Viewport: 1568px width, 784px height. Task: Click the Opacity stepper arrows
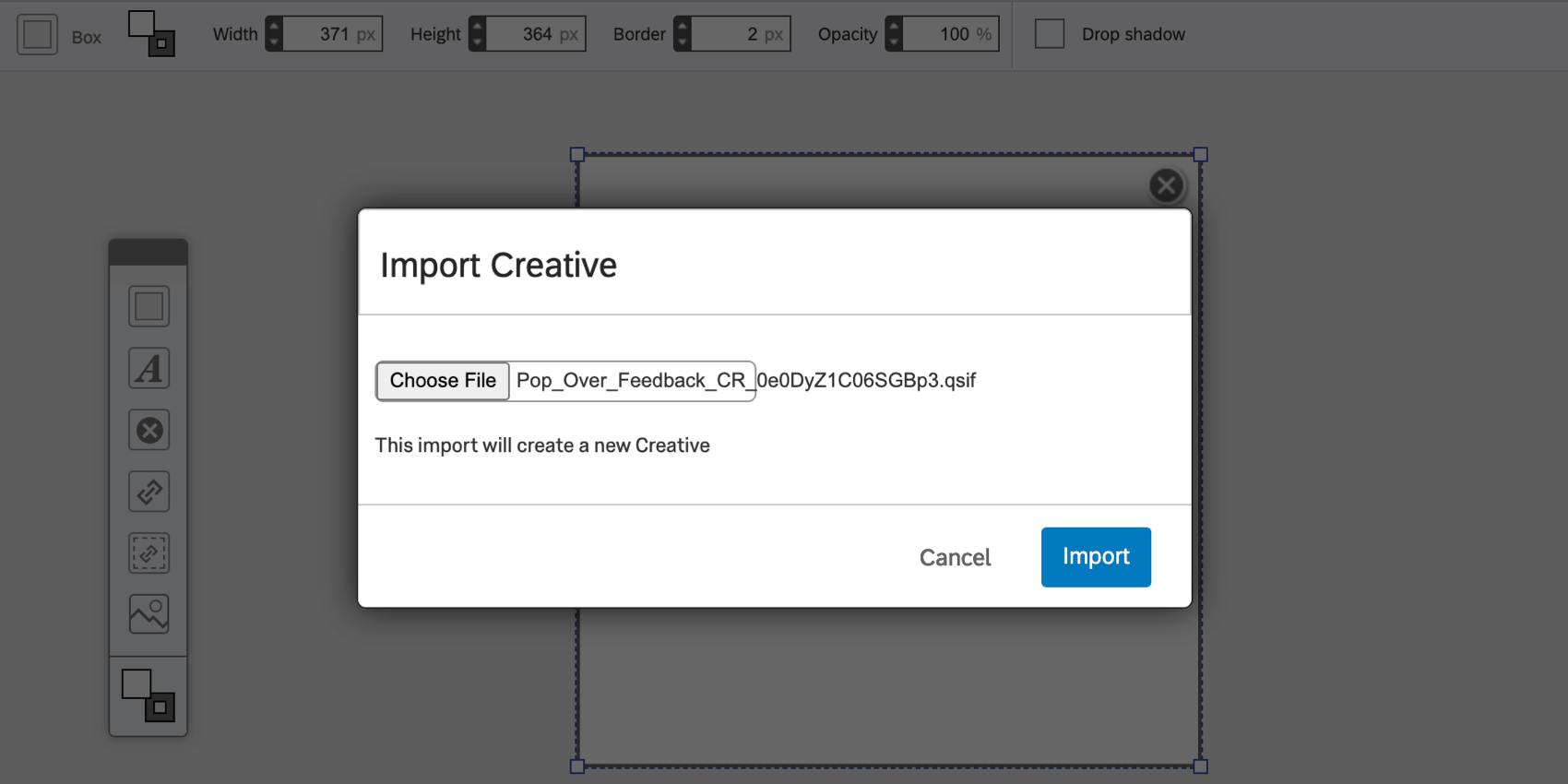(x=894, y=34)
